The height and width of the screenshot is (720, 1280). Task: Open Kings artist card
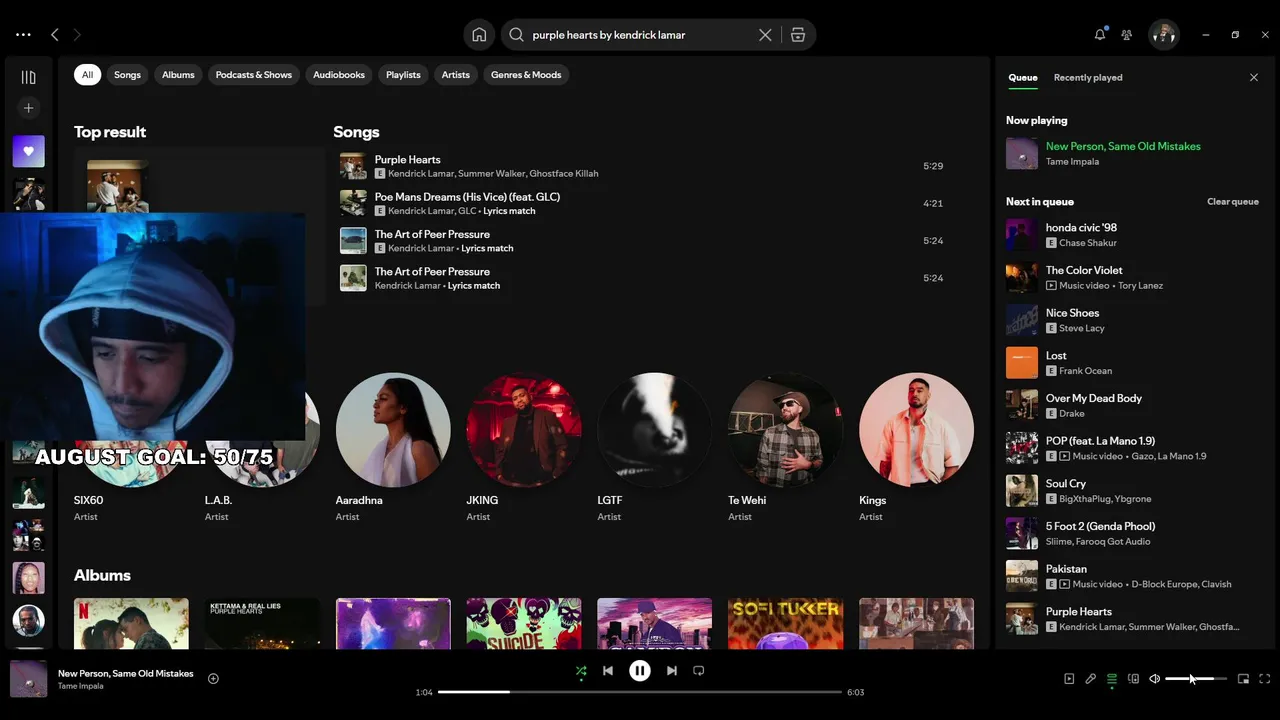point(916,448)
